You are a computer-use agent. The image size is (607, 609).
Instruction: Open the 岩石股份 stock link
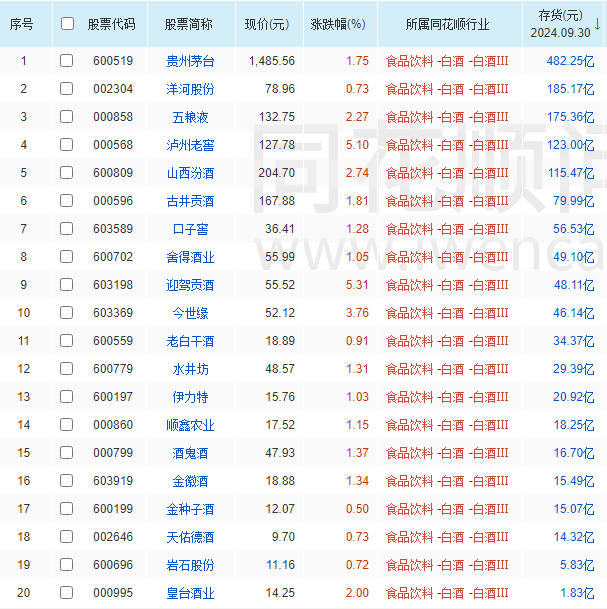[x=190, y=565]
